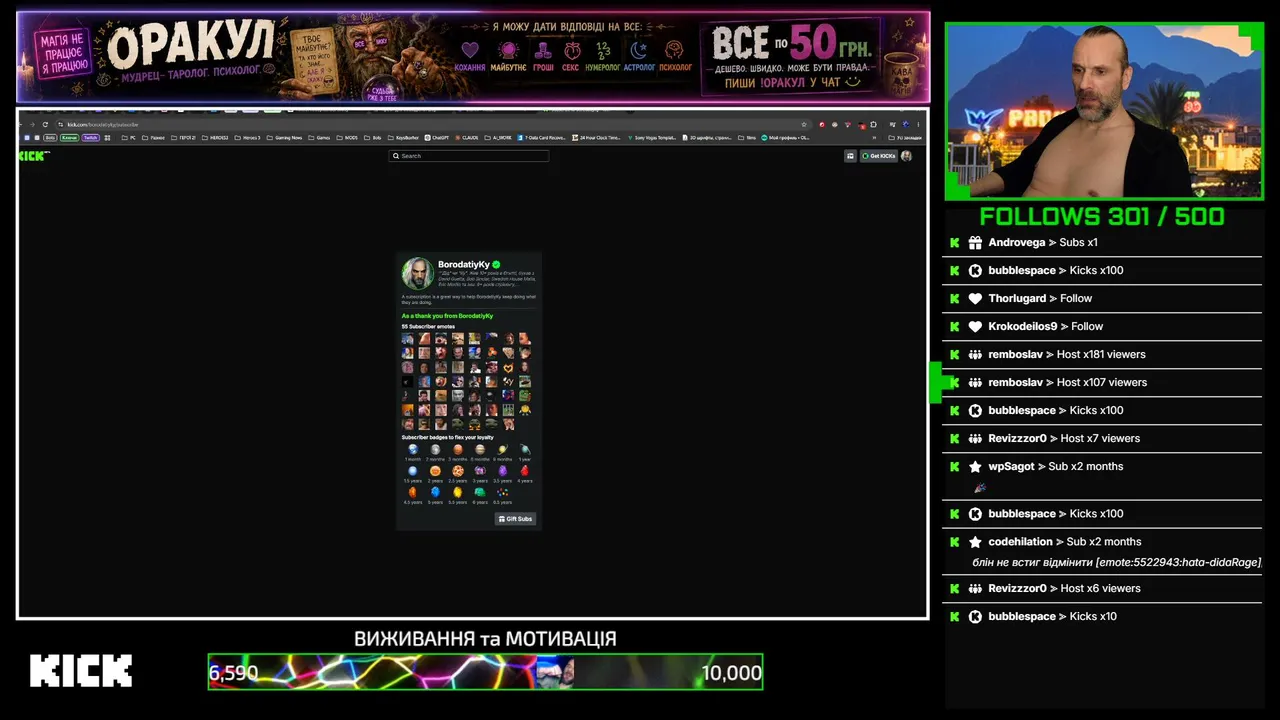Click the 3 months subscriber badge

pos(458,451)
